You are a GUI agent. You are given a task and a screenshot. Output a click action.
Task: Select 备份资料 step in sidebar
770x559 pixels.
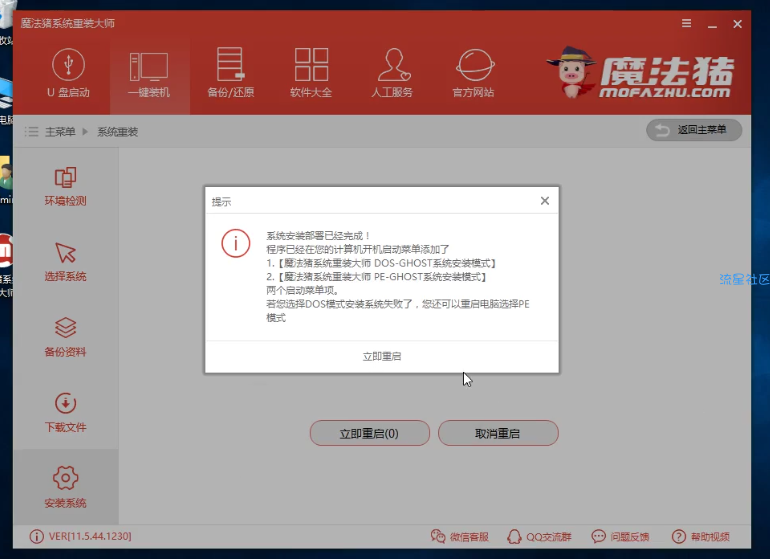(x=65, y=337)
